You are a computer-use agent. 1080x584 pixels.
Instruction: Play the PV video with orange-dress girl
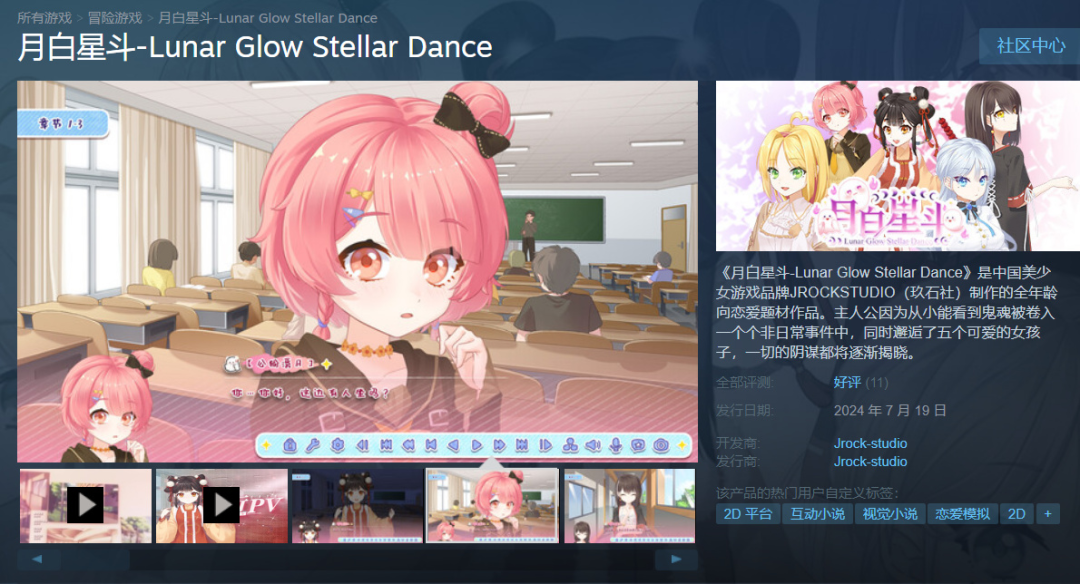[x=222, y=506]
